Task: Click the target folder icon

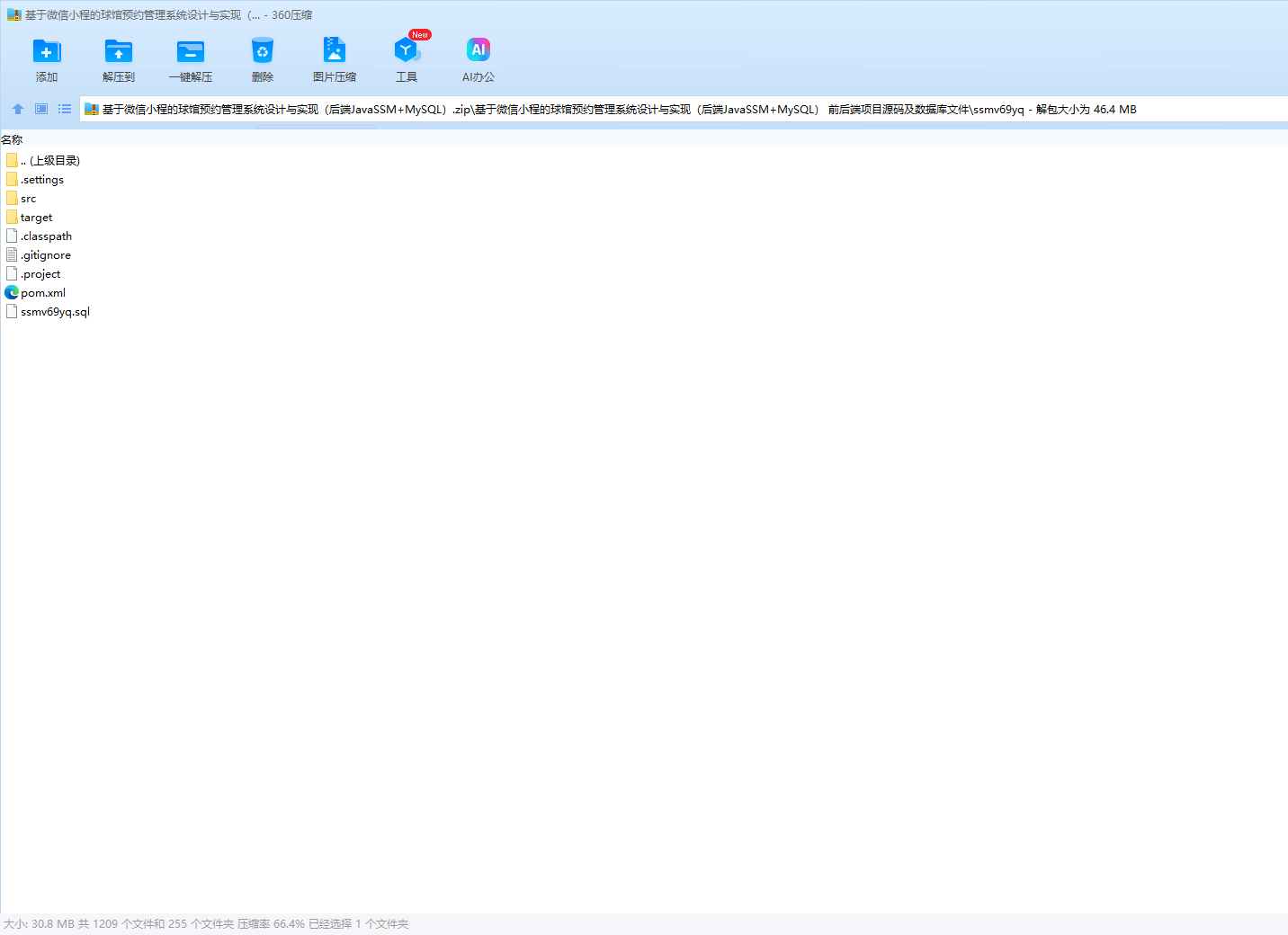Action: point(12,217)
